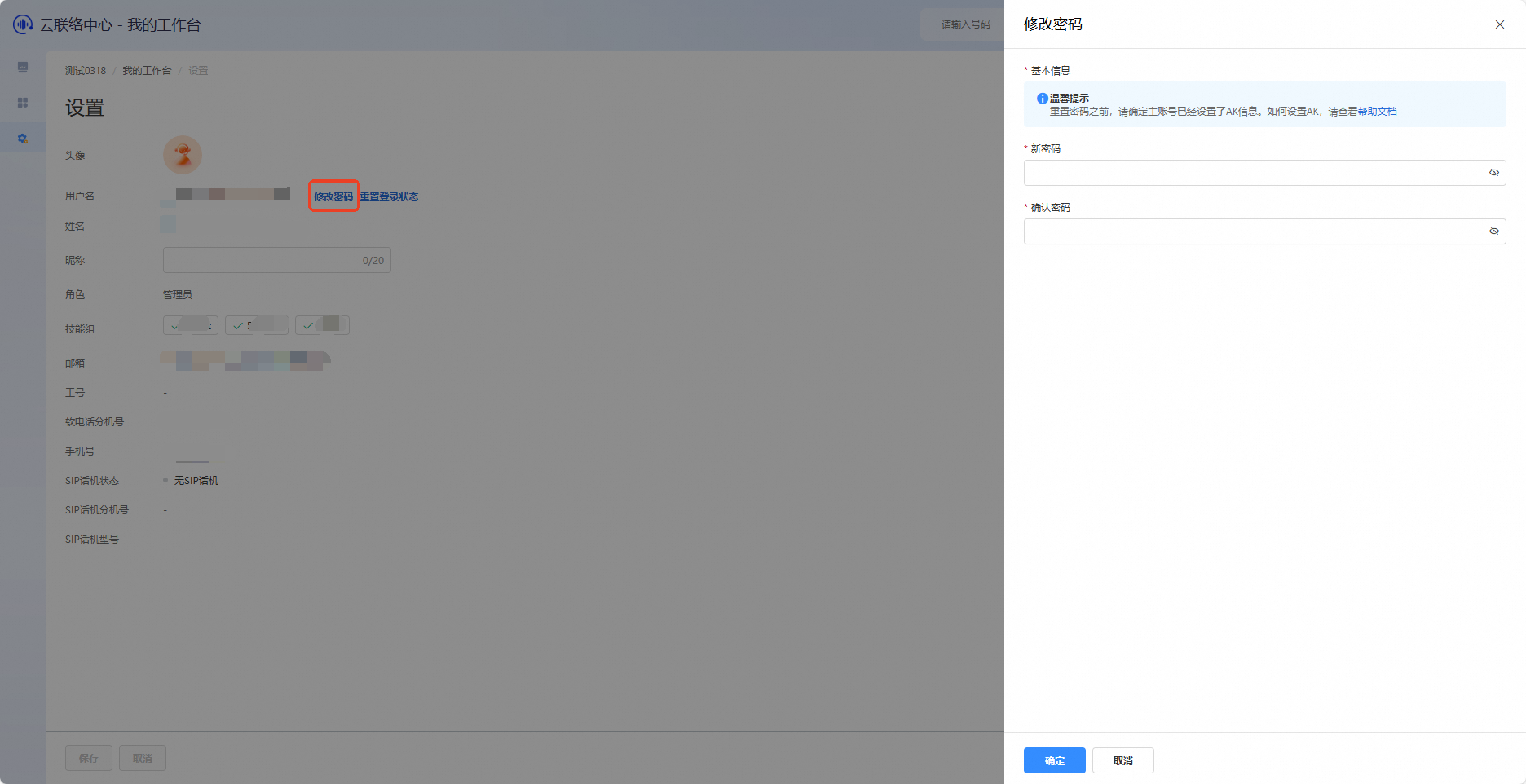The image size is (1526, 784).
Task: Open the 帮助文档 link
Action: 1378,112
